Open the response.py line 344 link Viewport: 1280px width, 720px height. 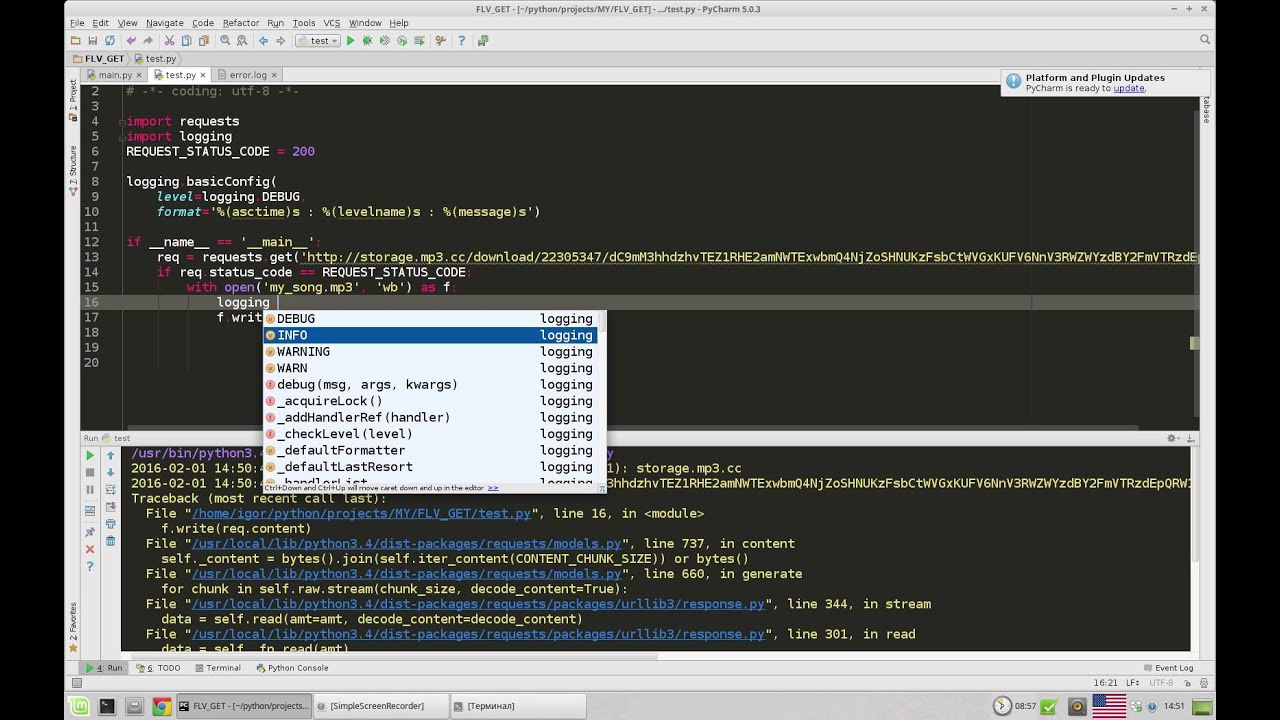[x=478, y=604]
